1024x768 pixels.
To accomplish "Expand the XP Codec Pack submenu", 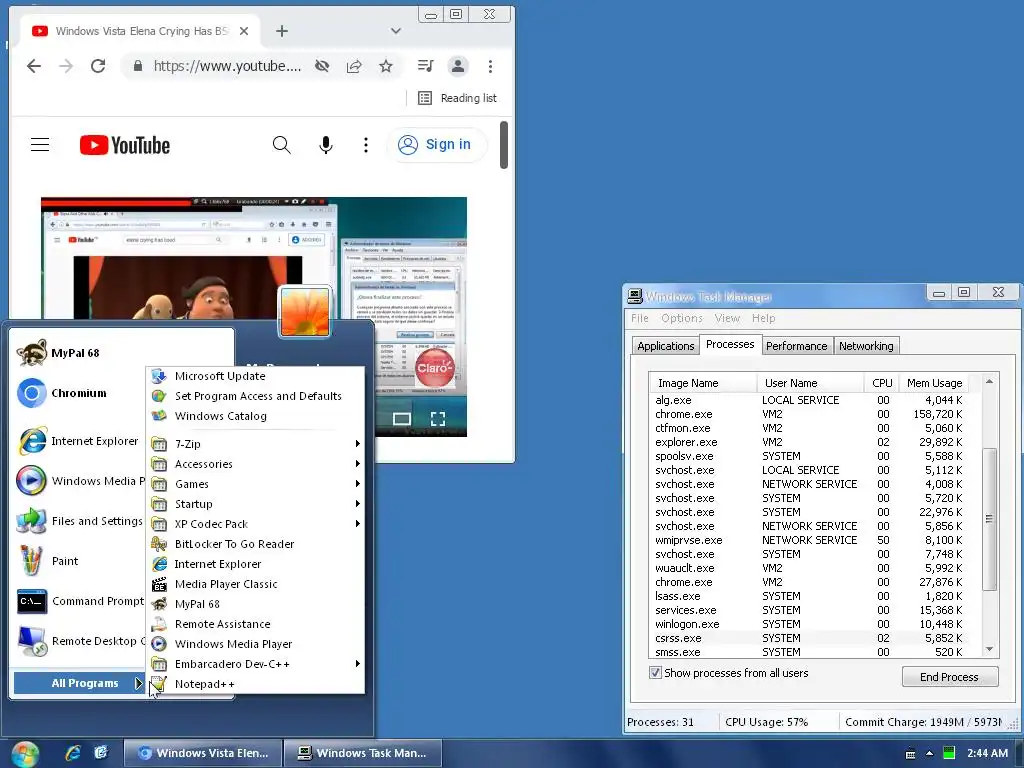I will (255, 524).
